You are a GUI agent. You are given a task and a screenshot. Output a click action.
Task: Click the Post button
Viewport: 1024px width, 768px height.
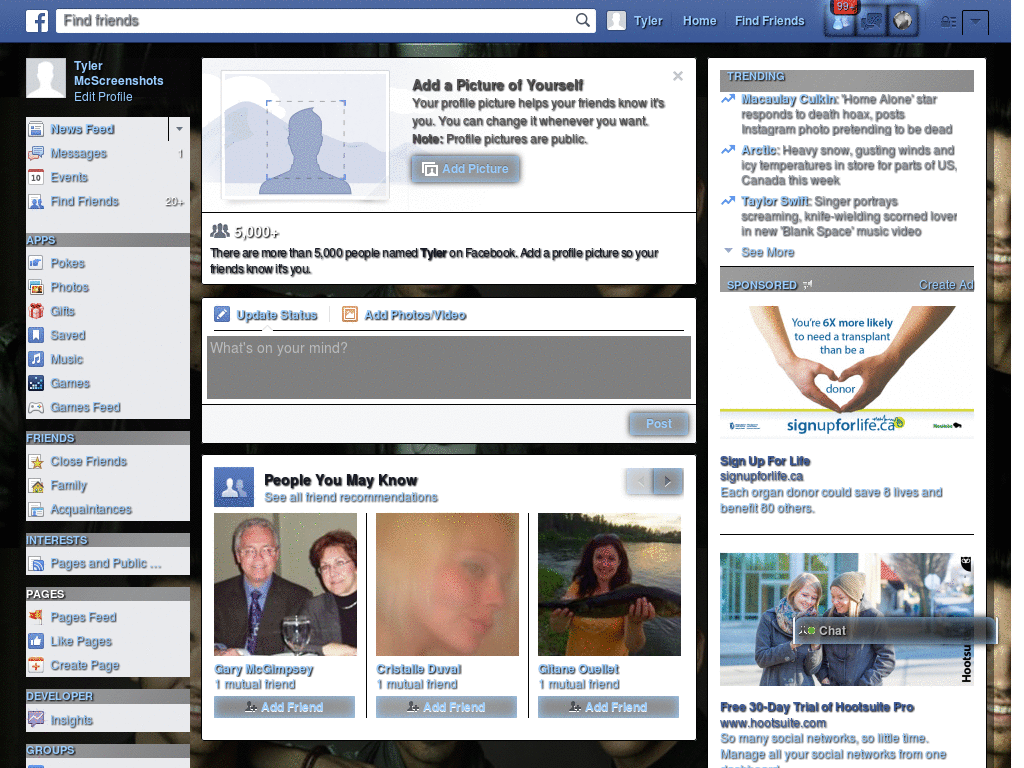click(x=658, y=424)
